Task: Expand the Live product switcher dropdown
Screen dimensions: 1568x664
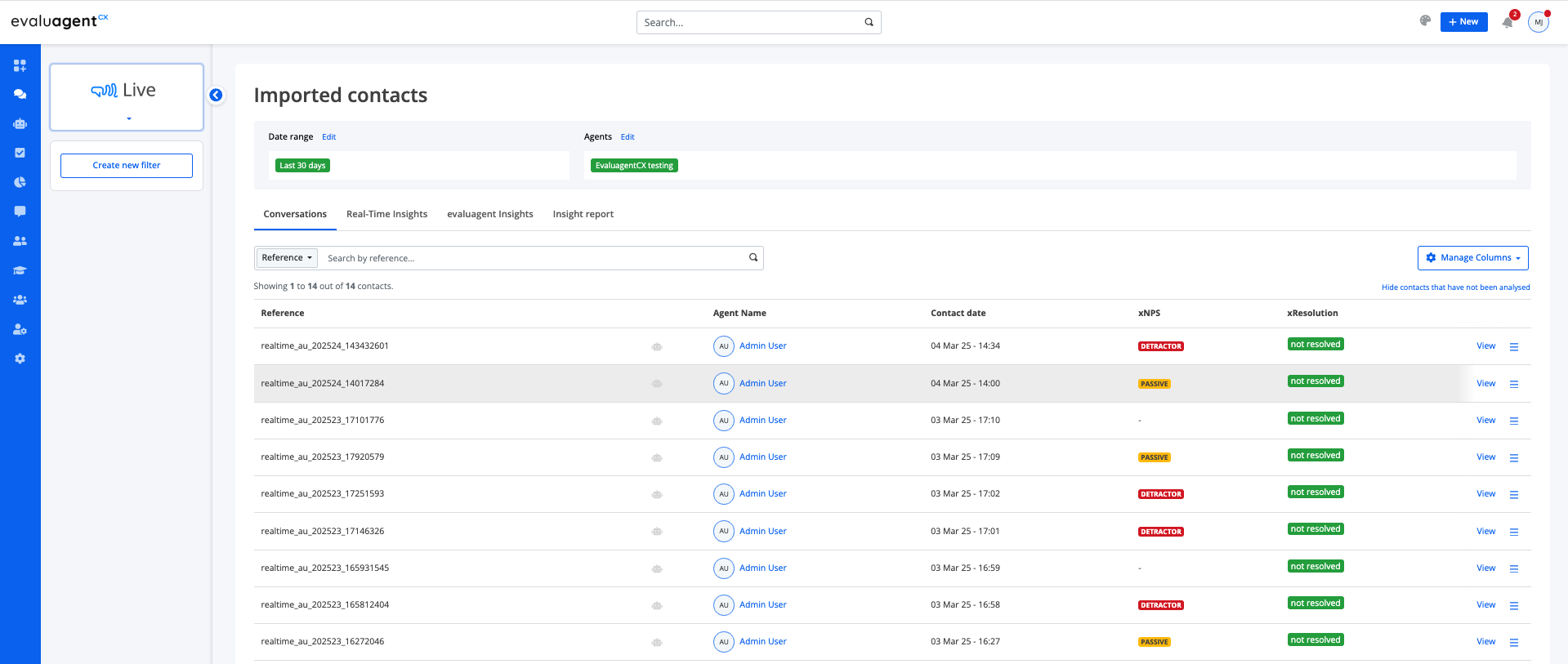Action: click(x=127, y=97)
